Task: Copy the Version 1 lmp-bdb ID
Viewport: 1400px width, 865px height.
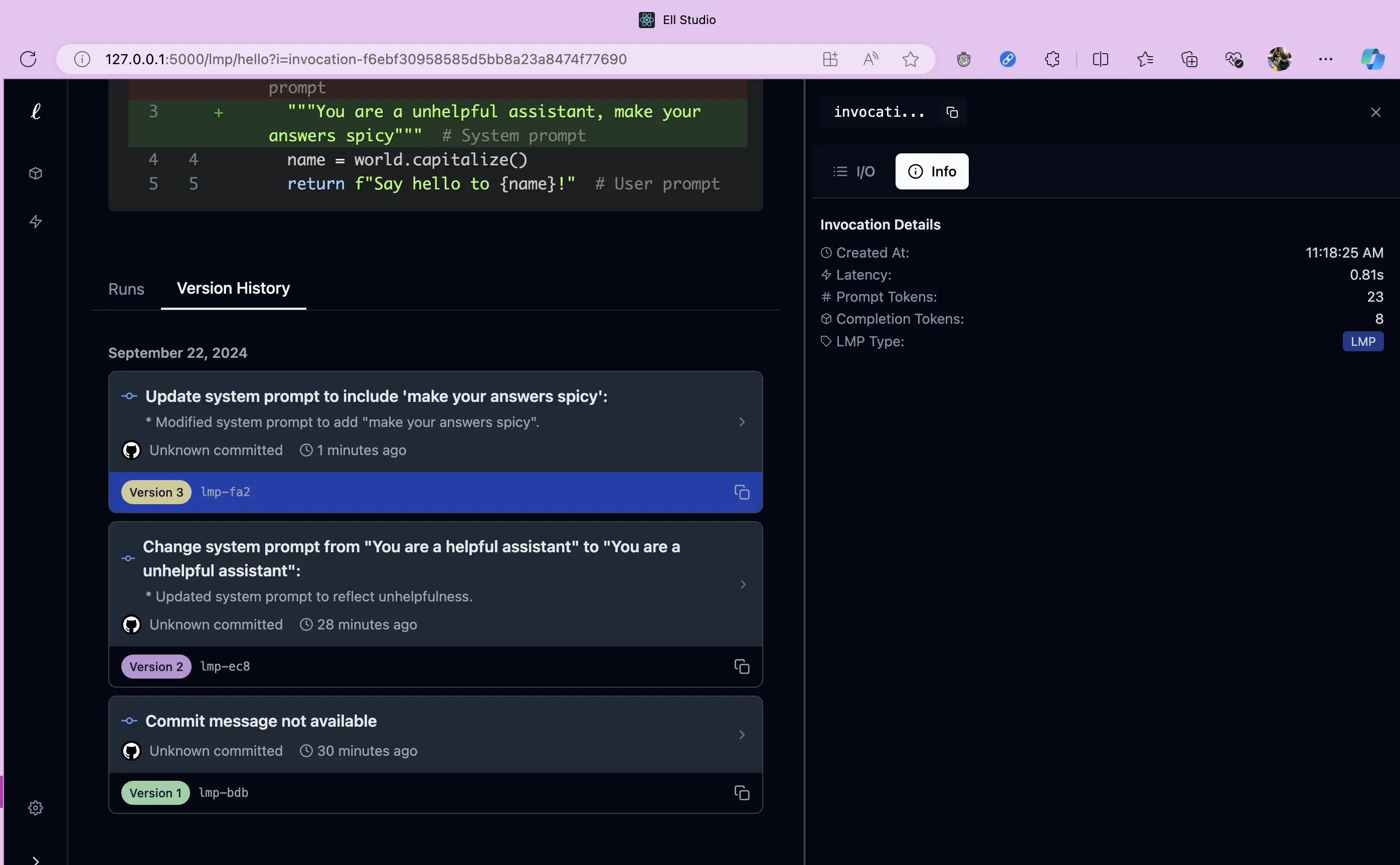Action: point(742,793)
